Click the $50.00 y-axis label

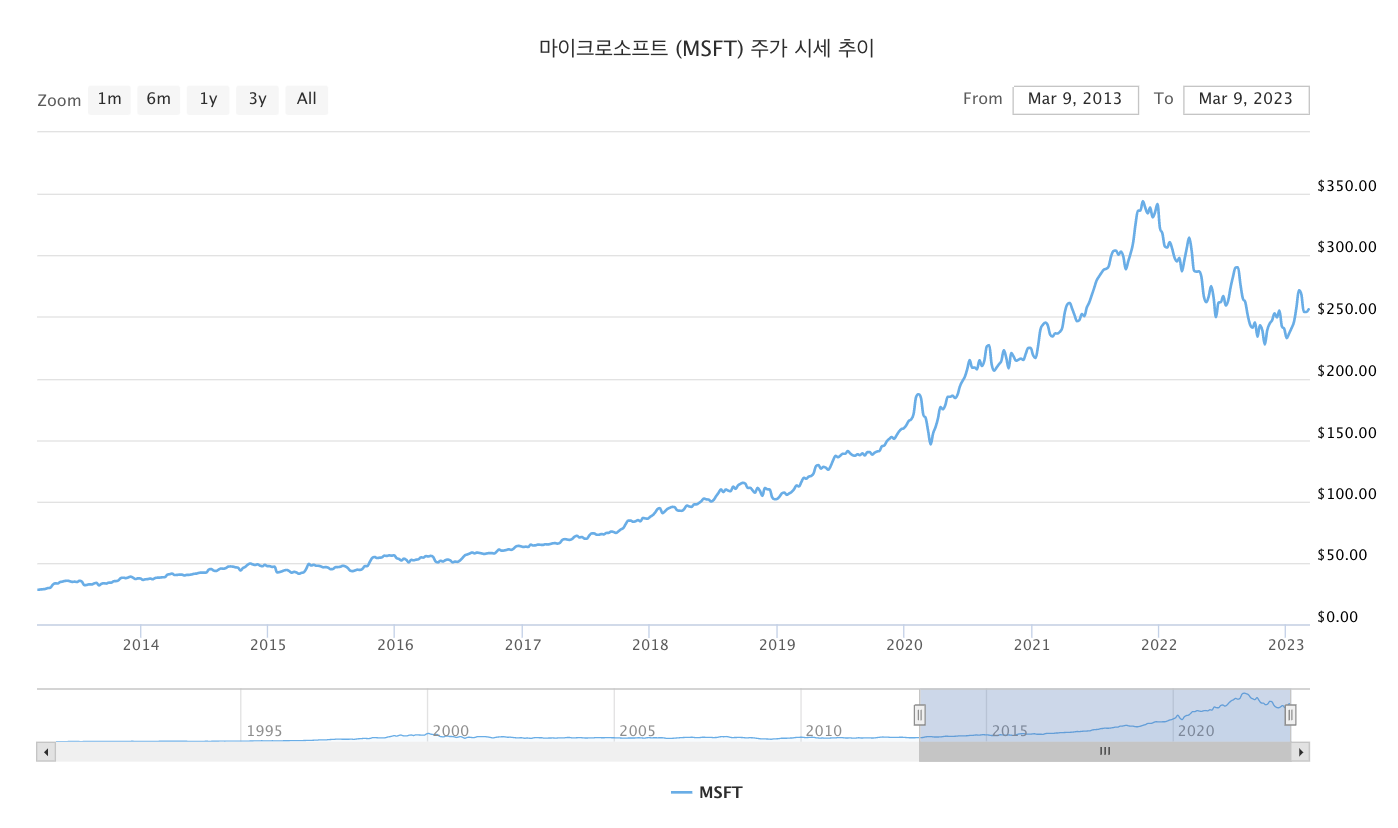pos(1343,556)
